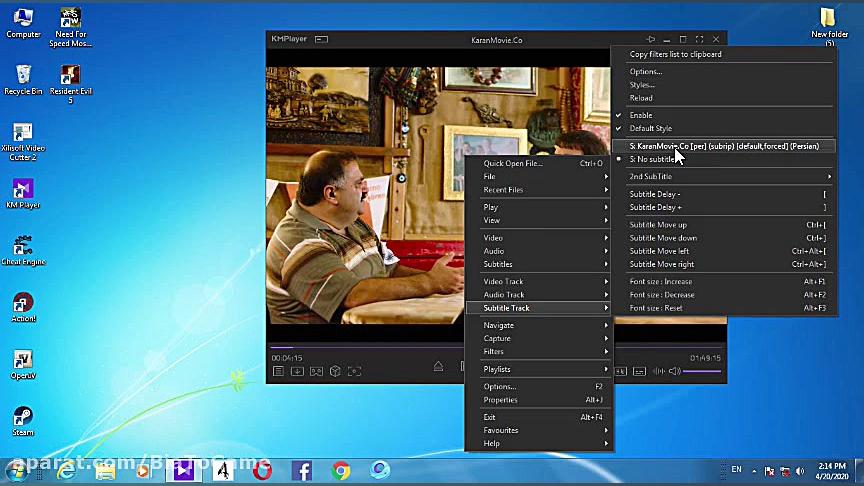Expand the View submenu

pyautogui.click(x=540, y=220)
